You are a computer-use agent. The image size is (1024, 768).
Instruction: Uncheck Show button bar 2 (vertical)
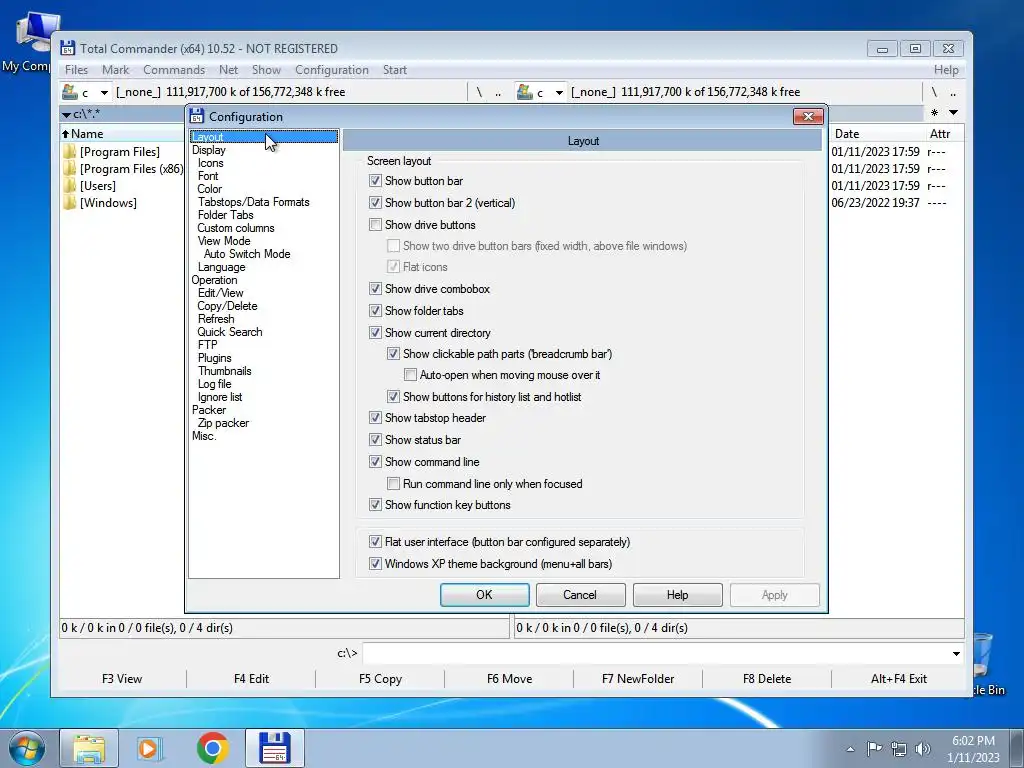375,202
